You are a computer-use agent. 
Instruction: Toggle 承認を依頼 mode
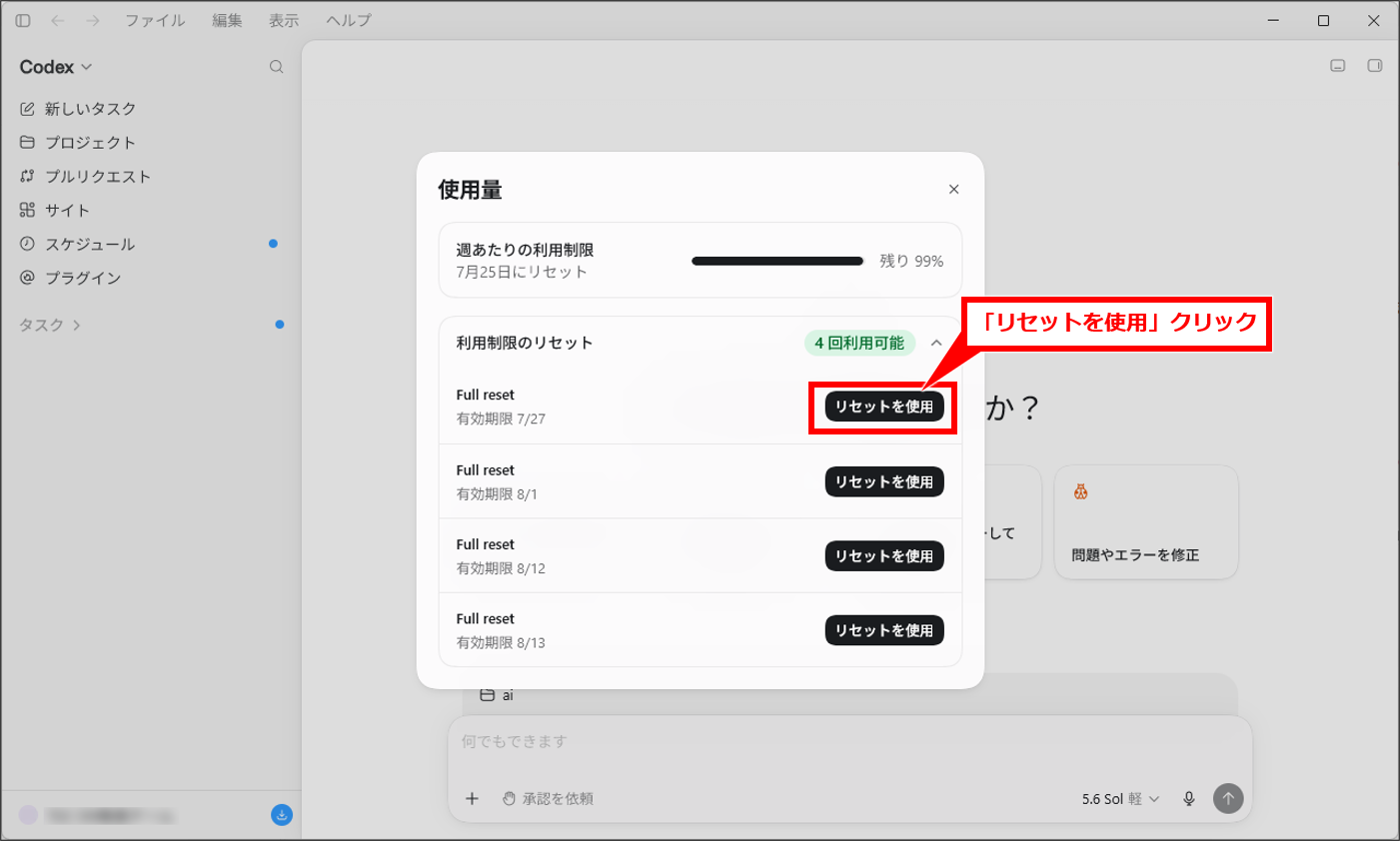pyautogui.click(x=548, y=799)
